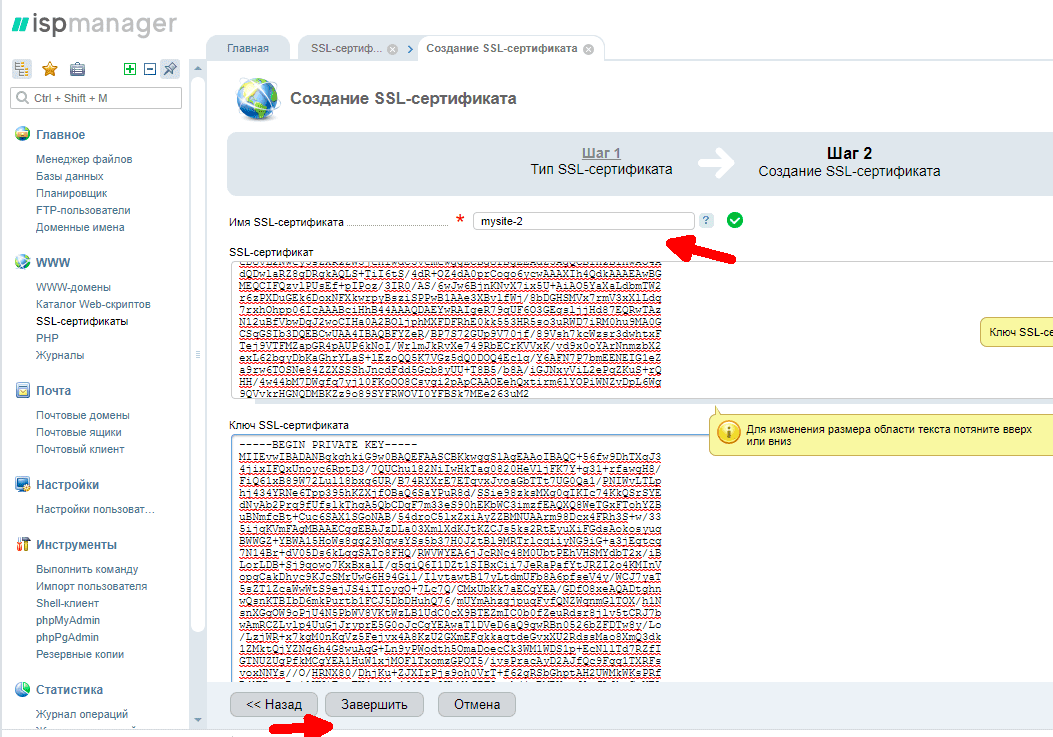Click the tab breadcrumb arrow

[410, 49]
